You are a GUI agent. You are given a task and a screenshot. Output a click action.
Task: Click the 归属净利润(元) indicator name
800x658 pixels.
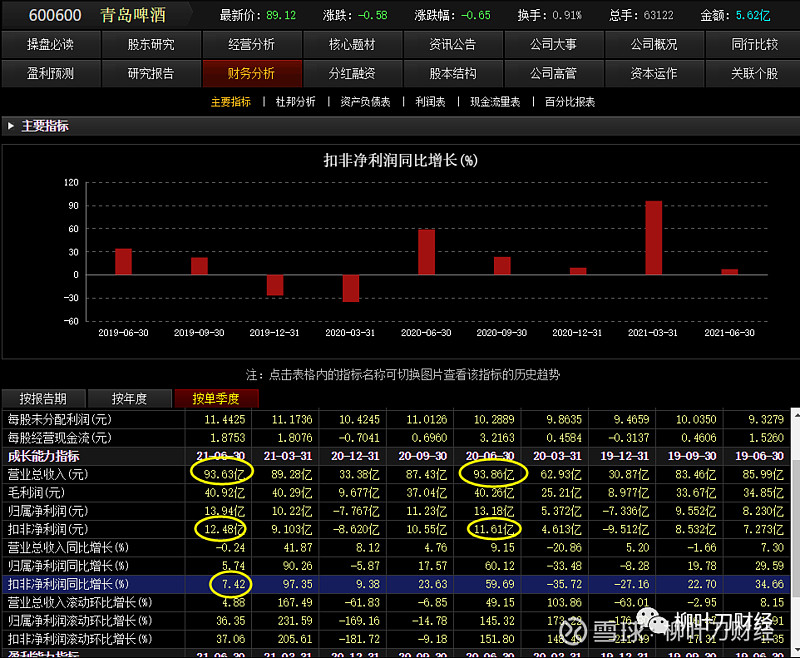point(47,511)
